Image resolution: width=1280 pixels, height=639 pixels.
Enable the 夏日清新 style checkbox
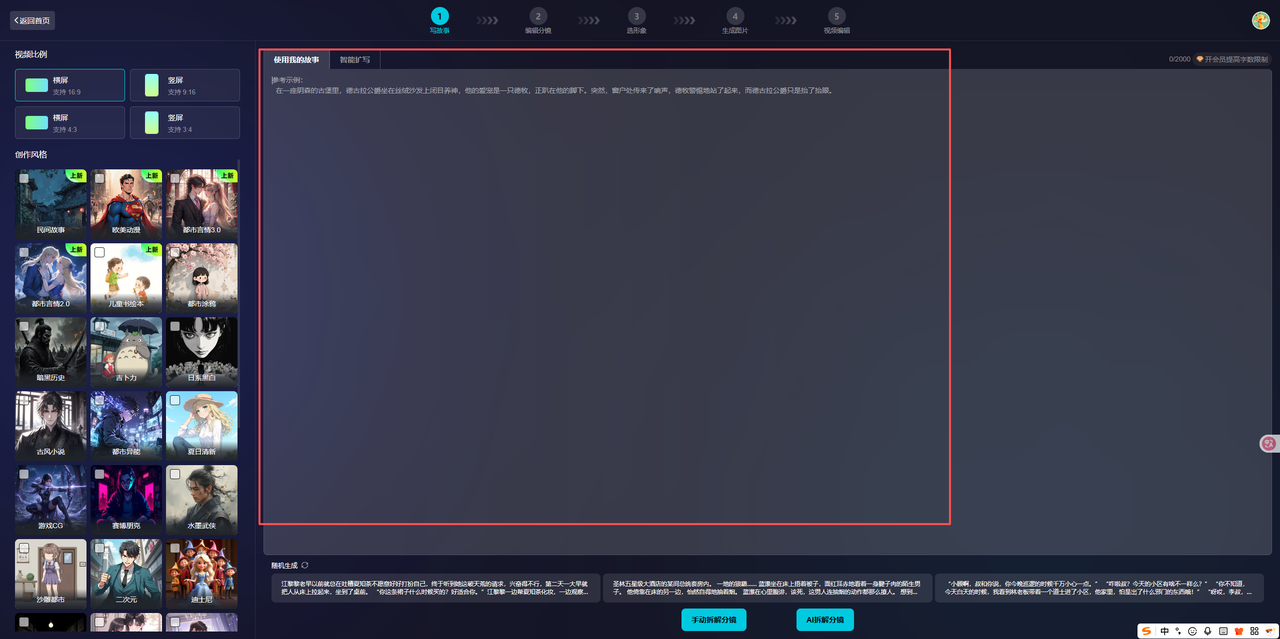click(174, 400)
